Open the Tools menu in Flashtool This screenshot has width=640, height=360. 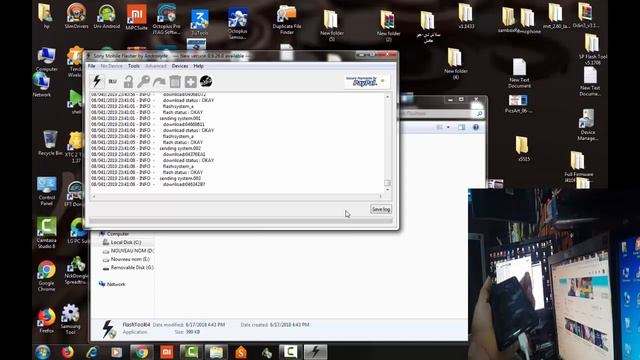coord(133,66)
